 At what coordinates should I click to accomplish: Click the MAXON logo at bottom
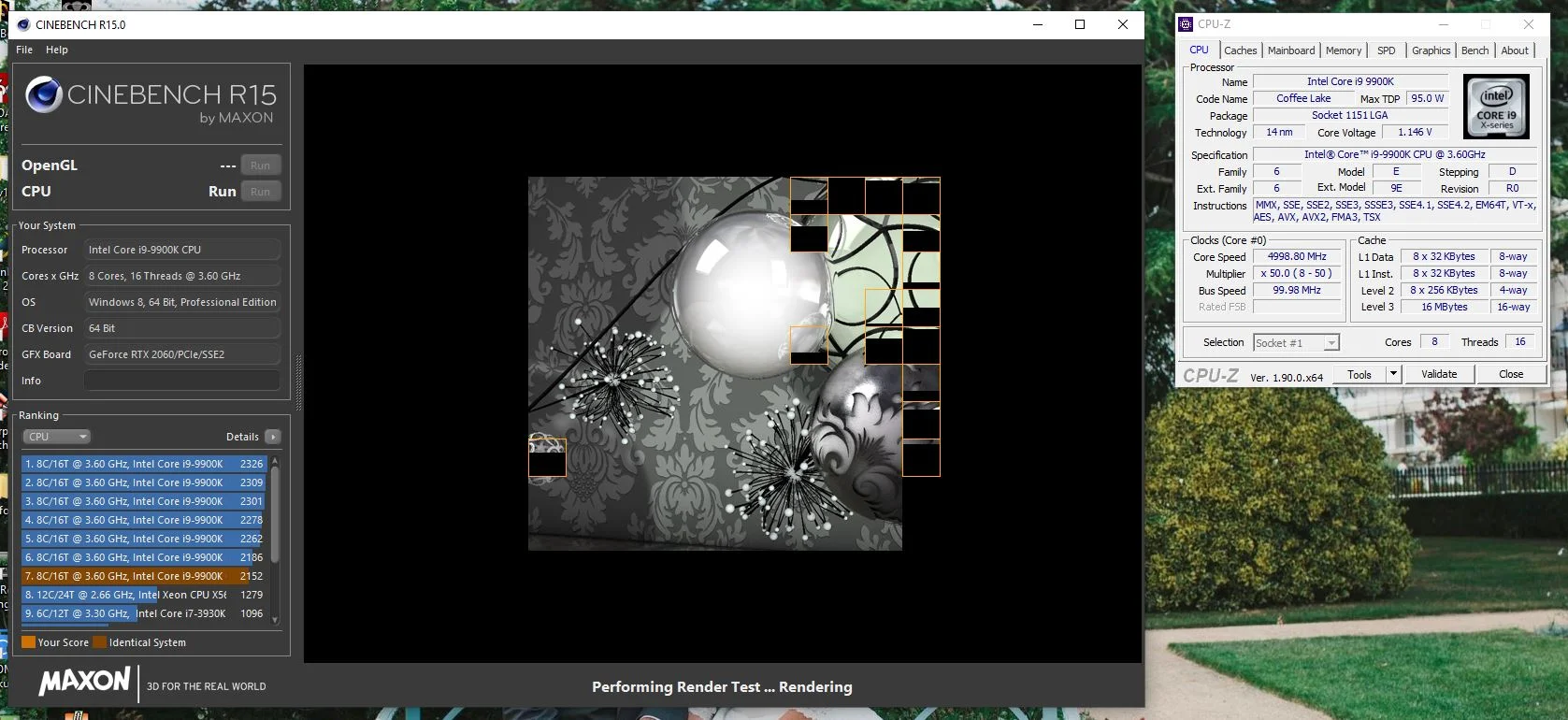(x=84, y=681)
